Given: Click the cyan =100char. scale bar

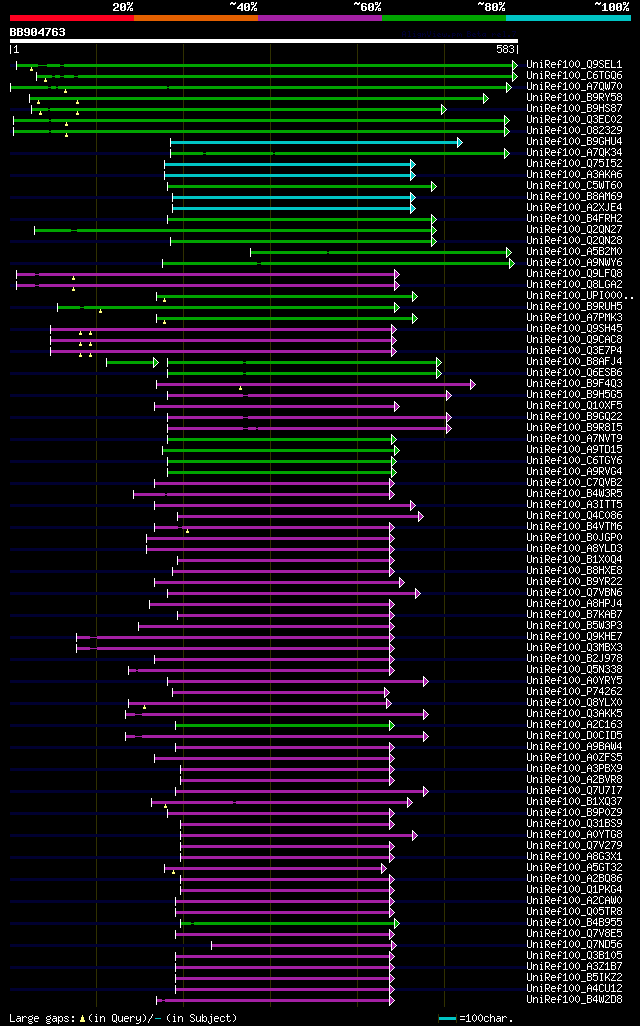Looking at the screenshot, I should [447, 1019].
